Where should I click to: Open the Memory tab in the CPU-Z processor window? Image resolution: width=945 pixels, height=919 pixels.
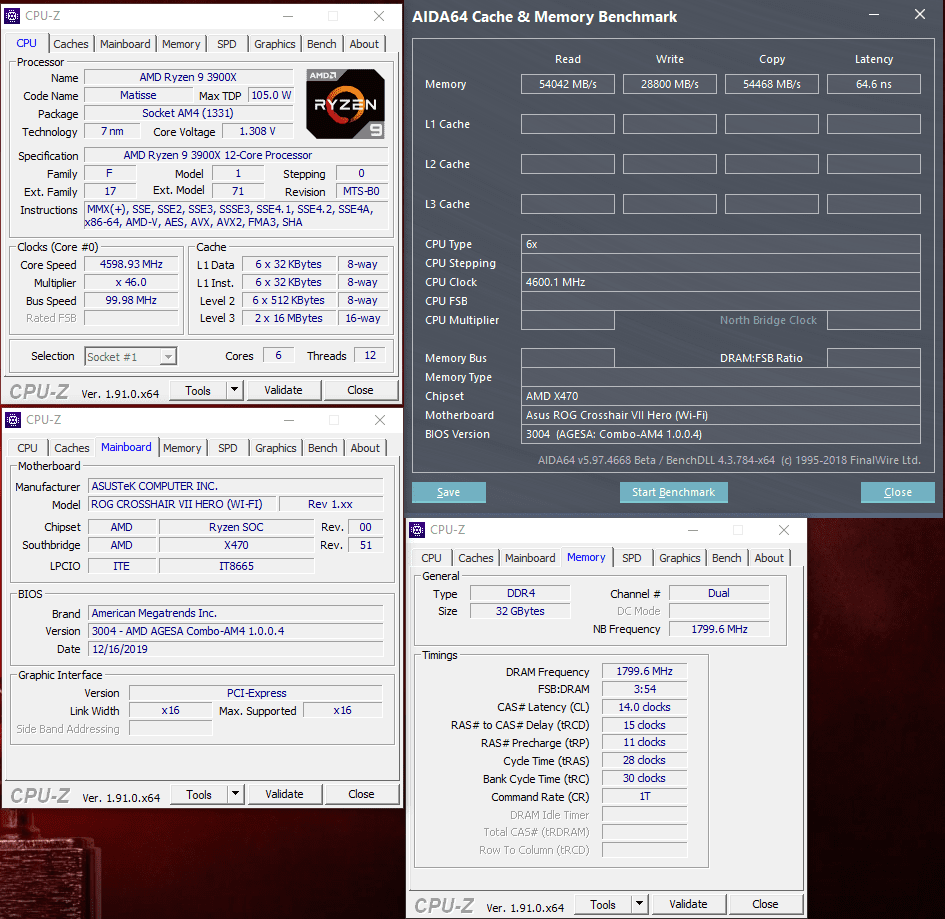181,44
